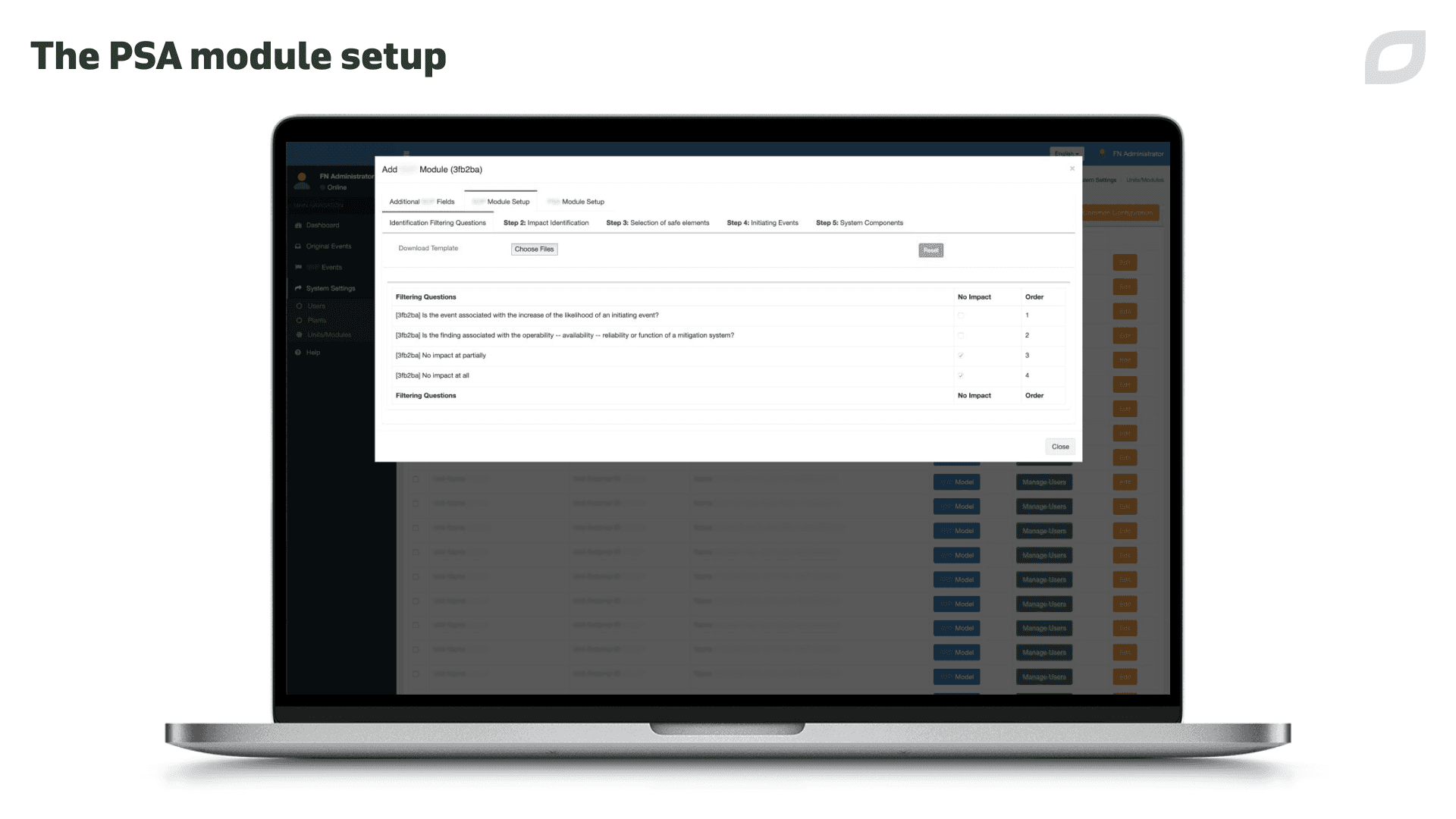Click order value 1 in the table

pos(1027,315)
